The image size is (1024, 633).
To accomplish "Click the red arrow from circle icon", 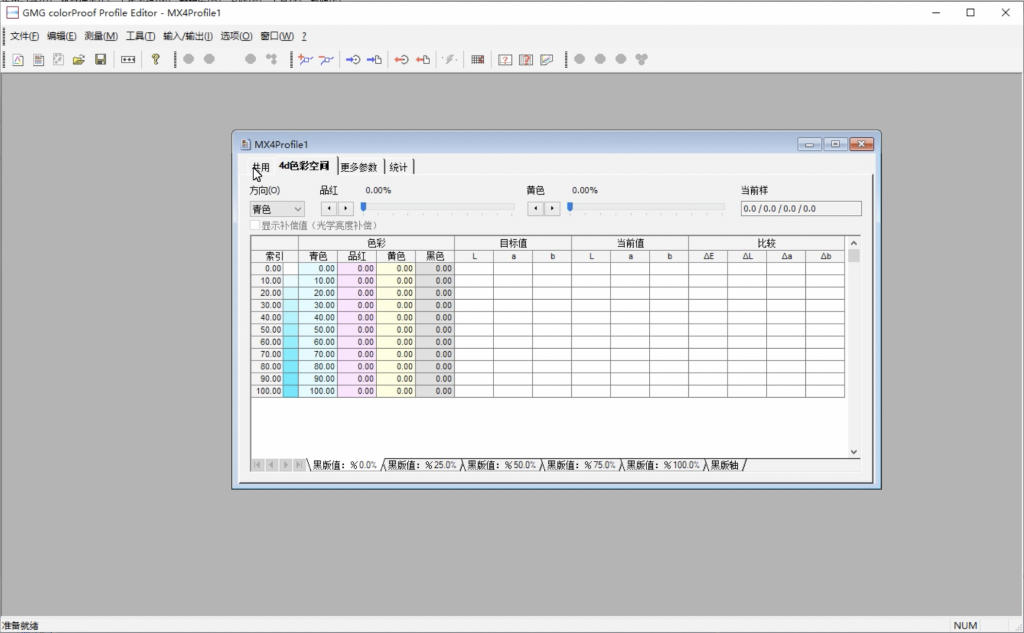I will (402, 59).
